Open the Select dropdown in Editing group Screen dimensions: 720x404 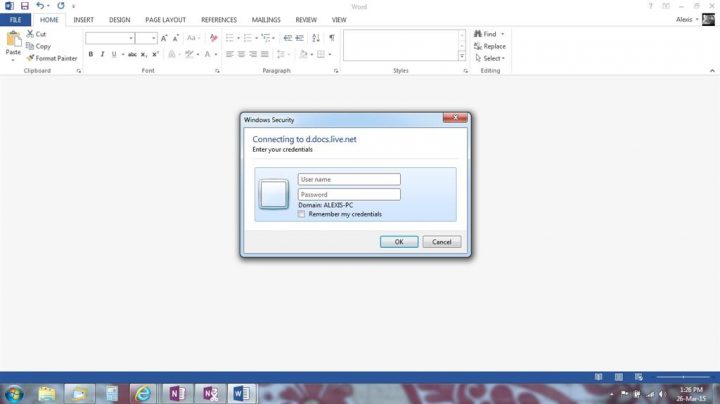point(492,58)
